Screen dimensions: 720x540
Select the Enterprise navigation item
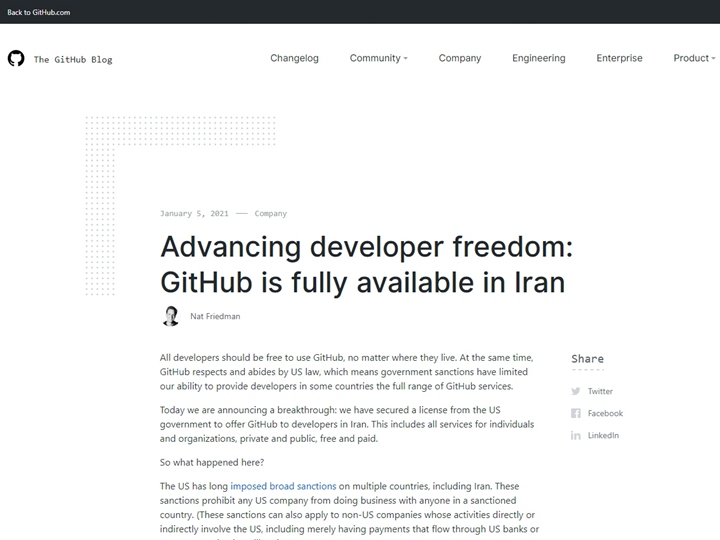[x=619, y=58]
